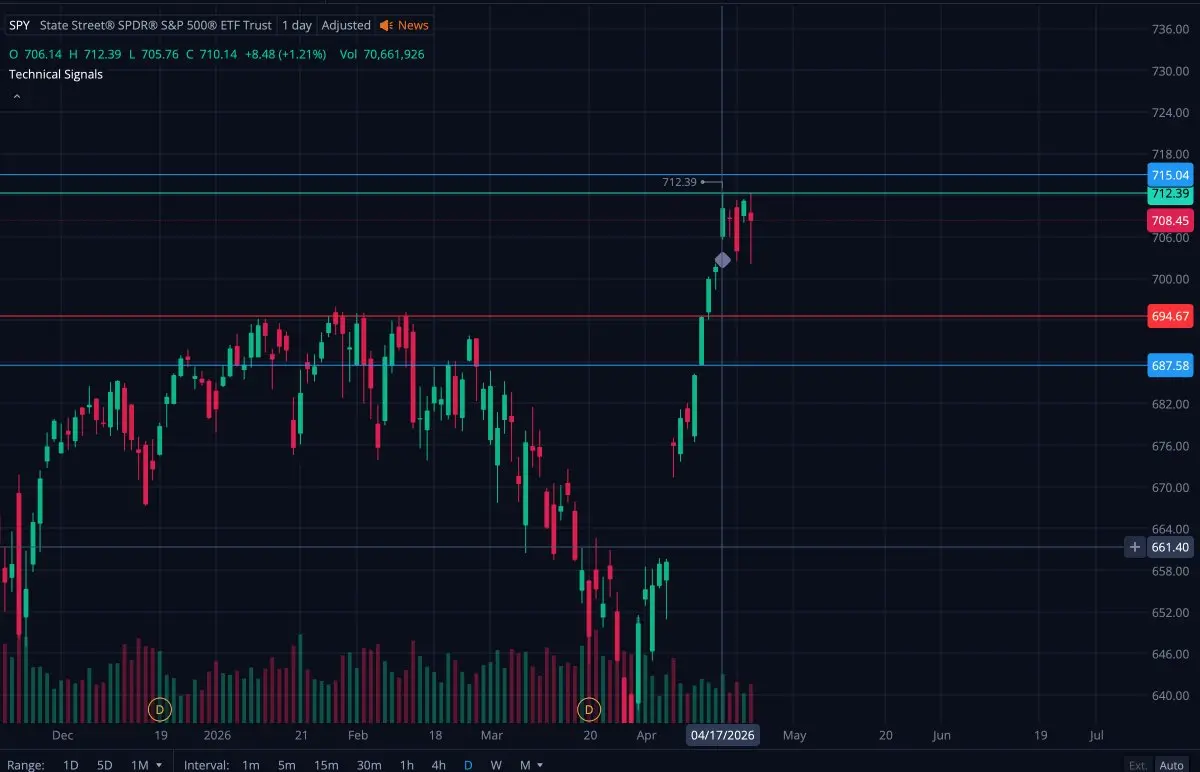The height and width of the screenshot is (772, 1200).
Task: Select the 715.04 blue price line label
Action: [x=1170, y=175]
